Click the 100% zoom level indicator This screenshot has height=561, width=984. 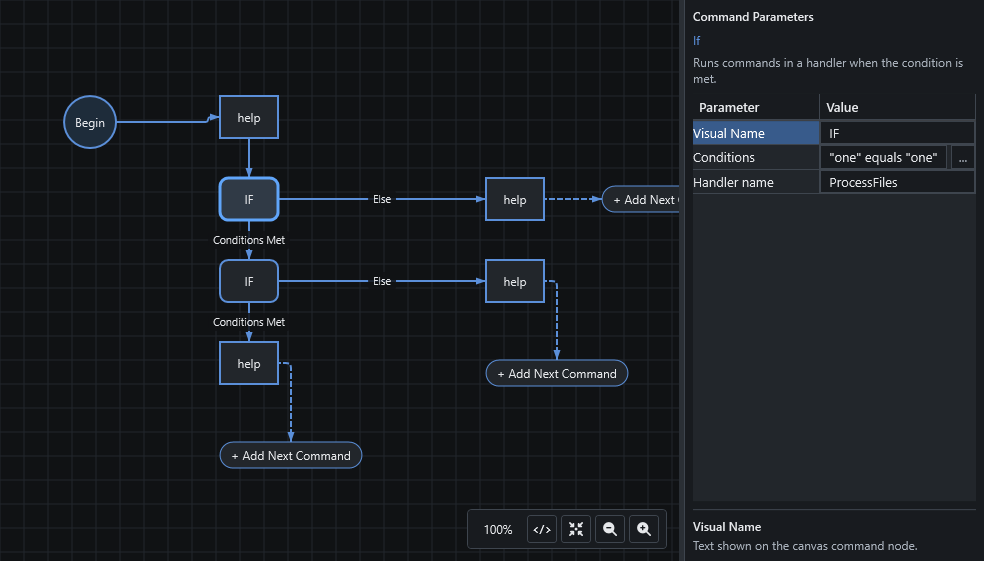(x=498, y=530)
